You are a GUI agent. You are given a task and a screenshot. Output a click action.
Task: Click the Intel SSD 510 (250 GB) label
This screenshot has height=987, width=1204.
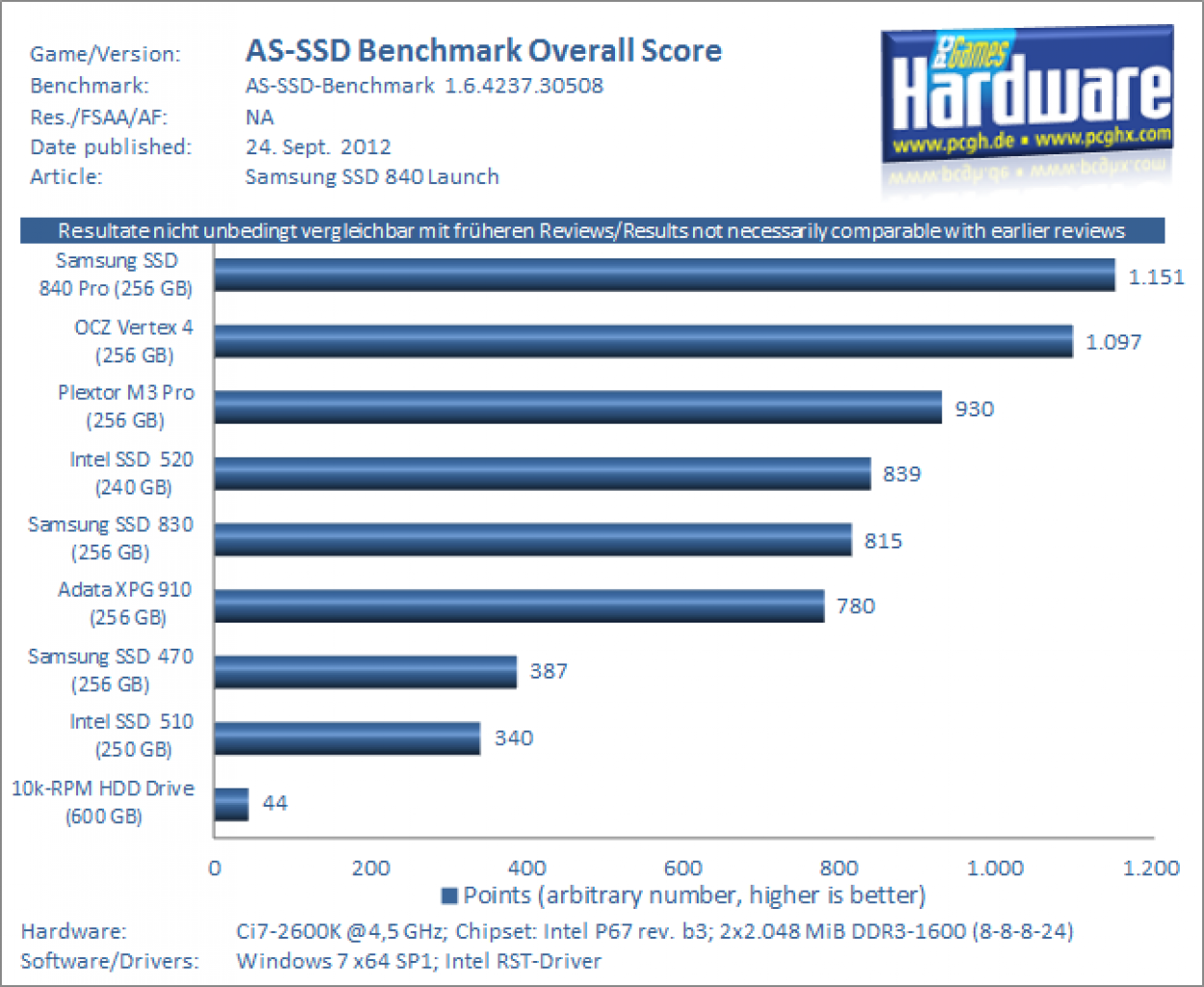[132, 735]
